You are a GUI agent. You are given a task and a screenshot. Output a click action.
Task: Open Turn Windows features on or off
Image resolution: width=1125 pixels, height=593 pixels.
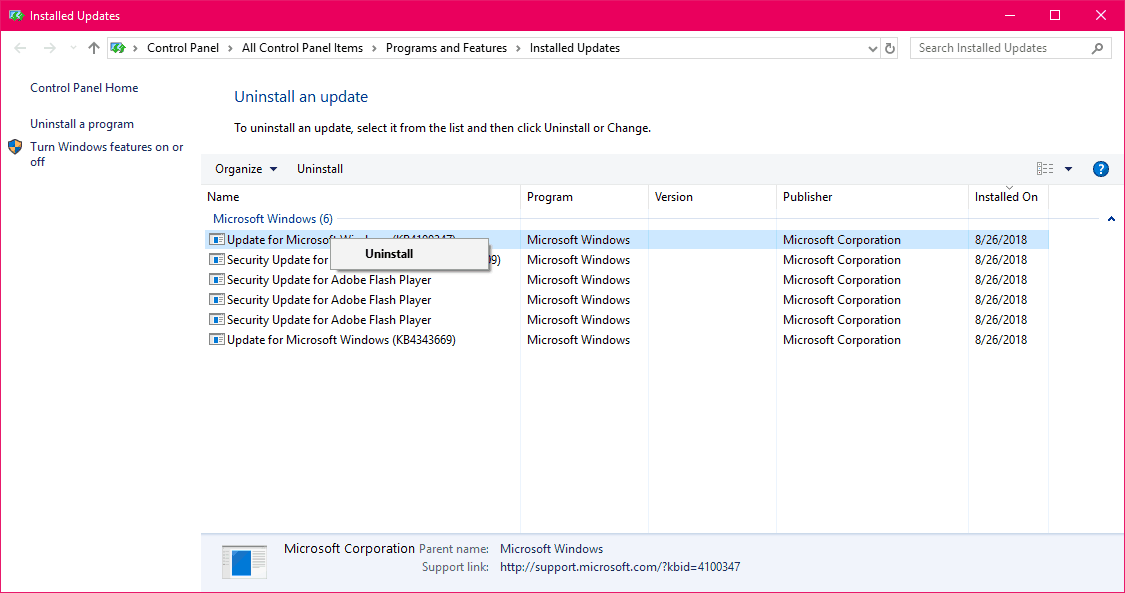pyautogui.click(x=107, y=154)
